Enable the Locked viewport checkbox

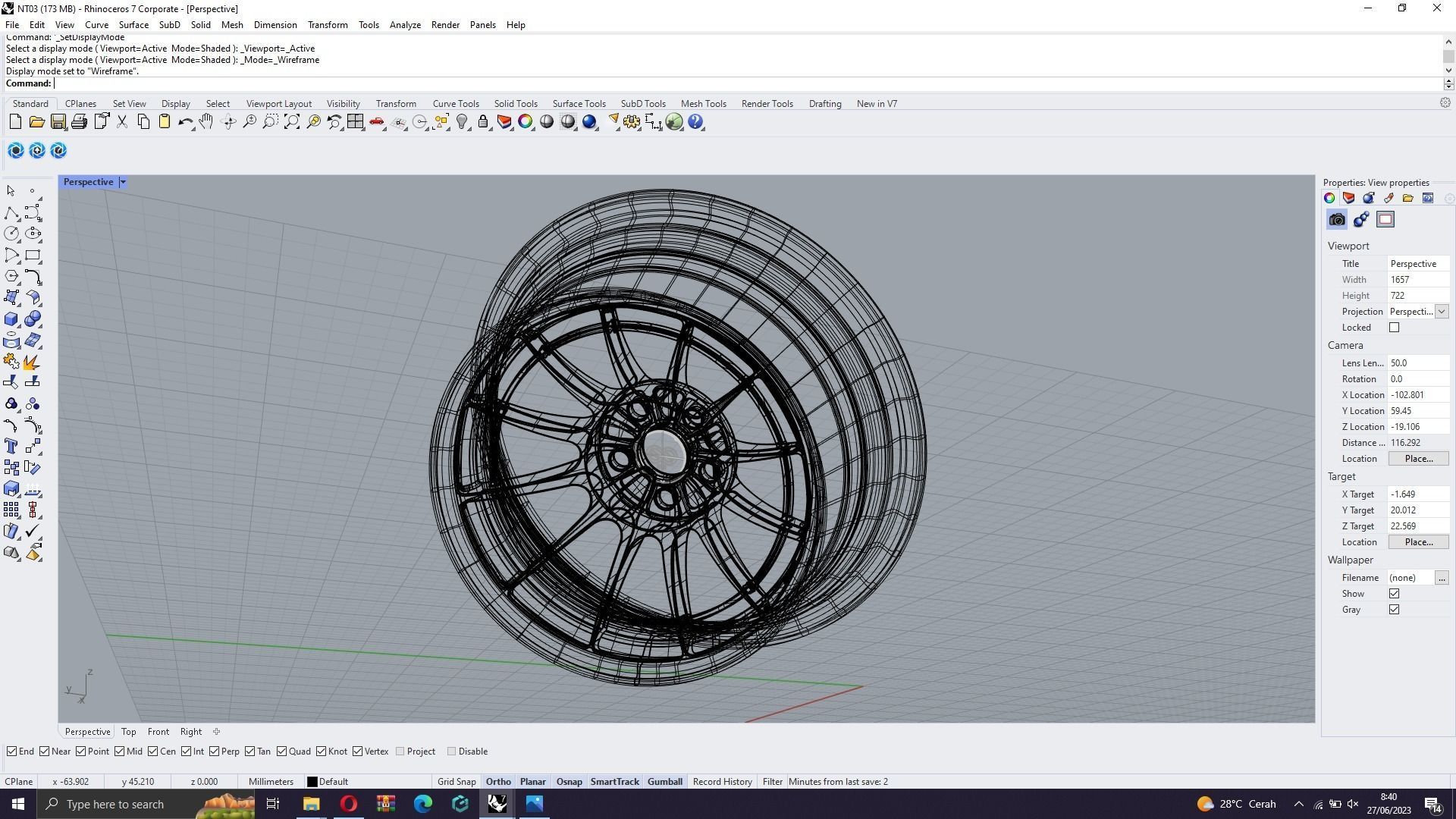pos(1394,328)
